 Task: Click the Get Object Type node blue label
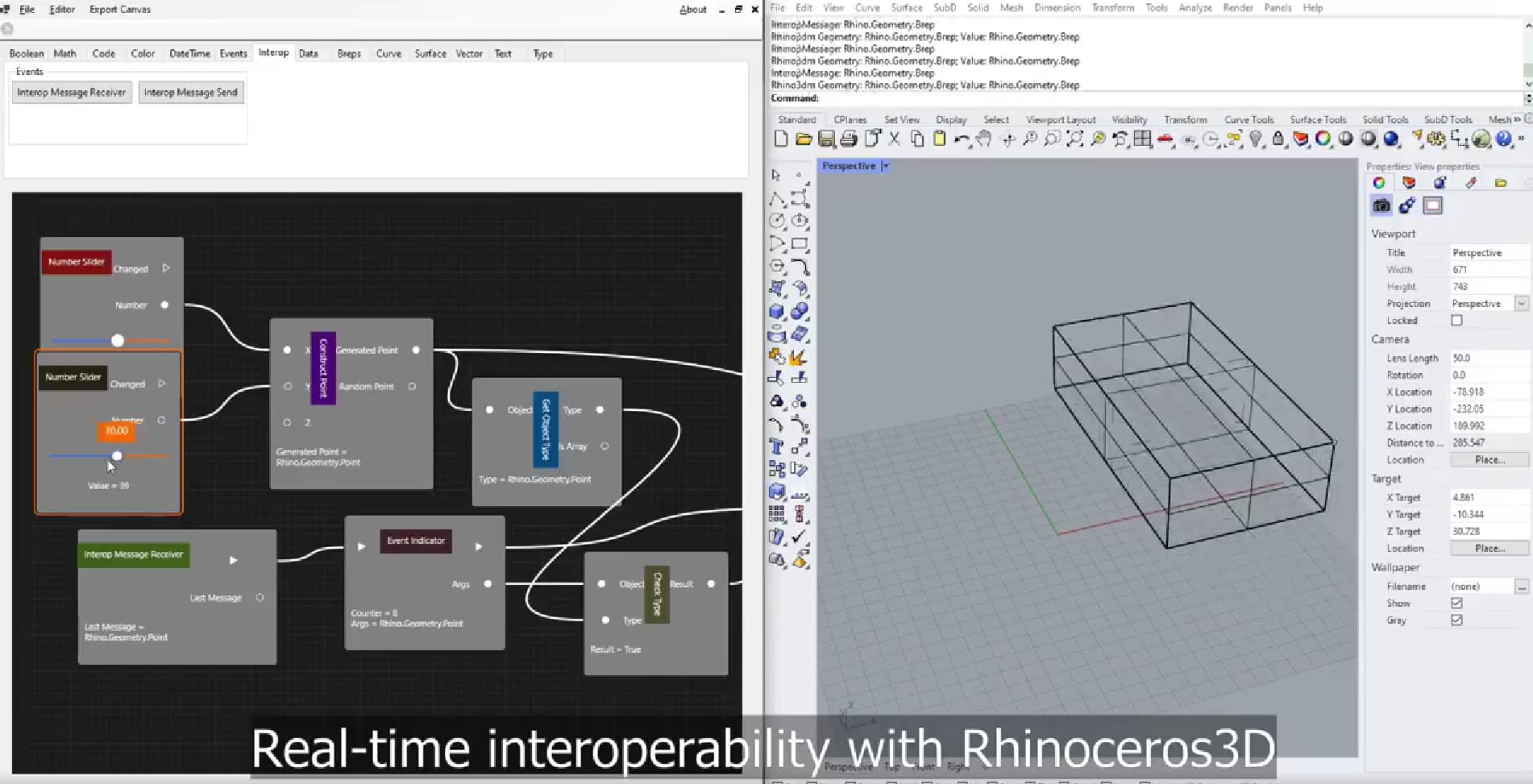tap(546, 429)
